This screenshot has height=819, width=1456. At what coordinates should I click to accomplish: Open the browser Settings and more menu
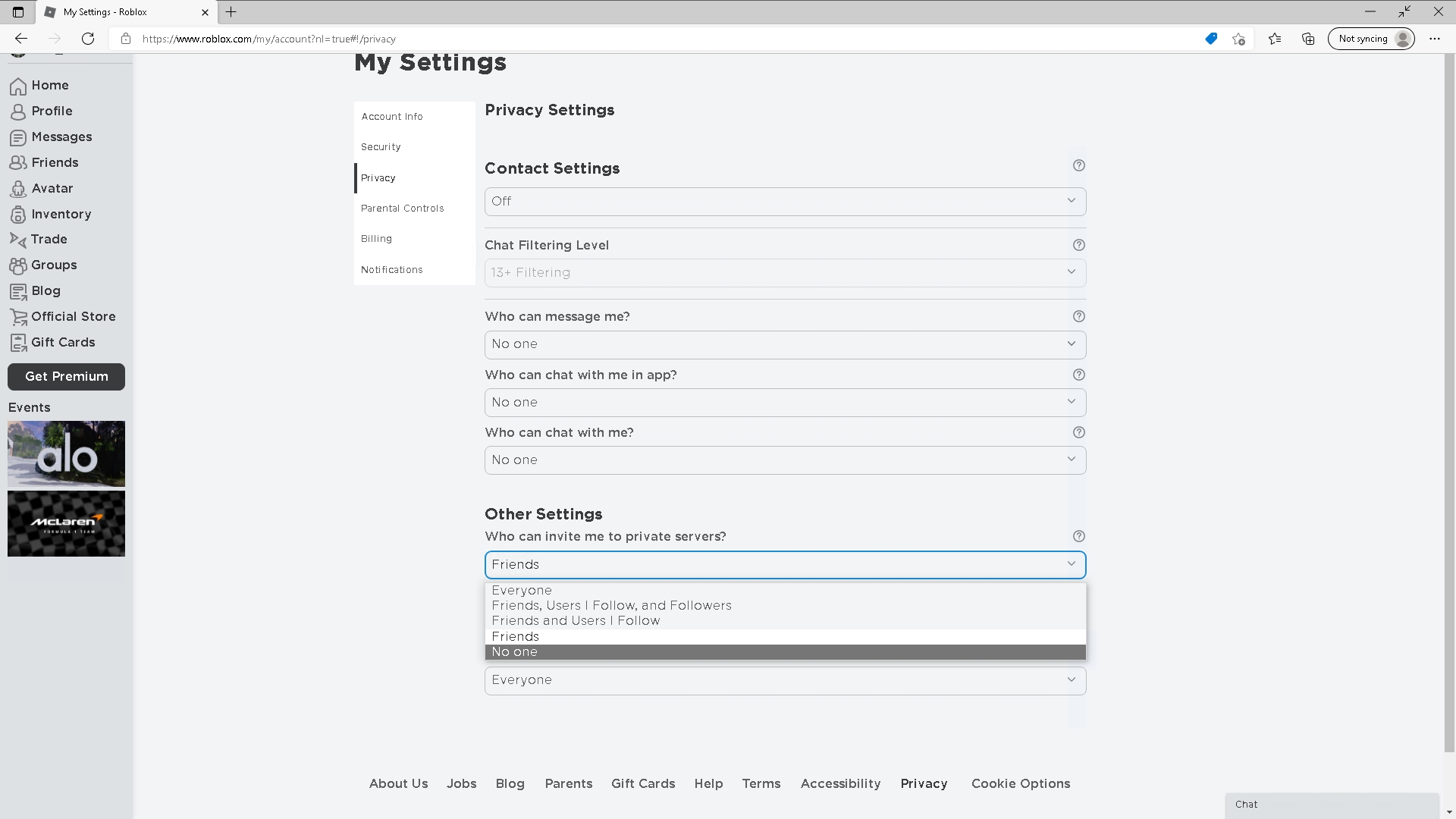[1435, 39]
